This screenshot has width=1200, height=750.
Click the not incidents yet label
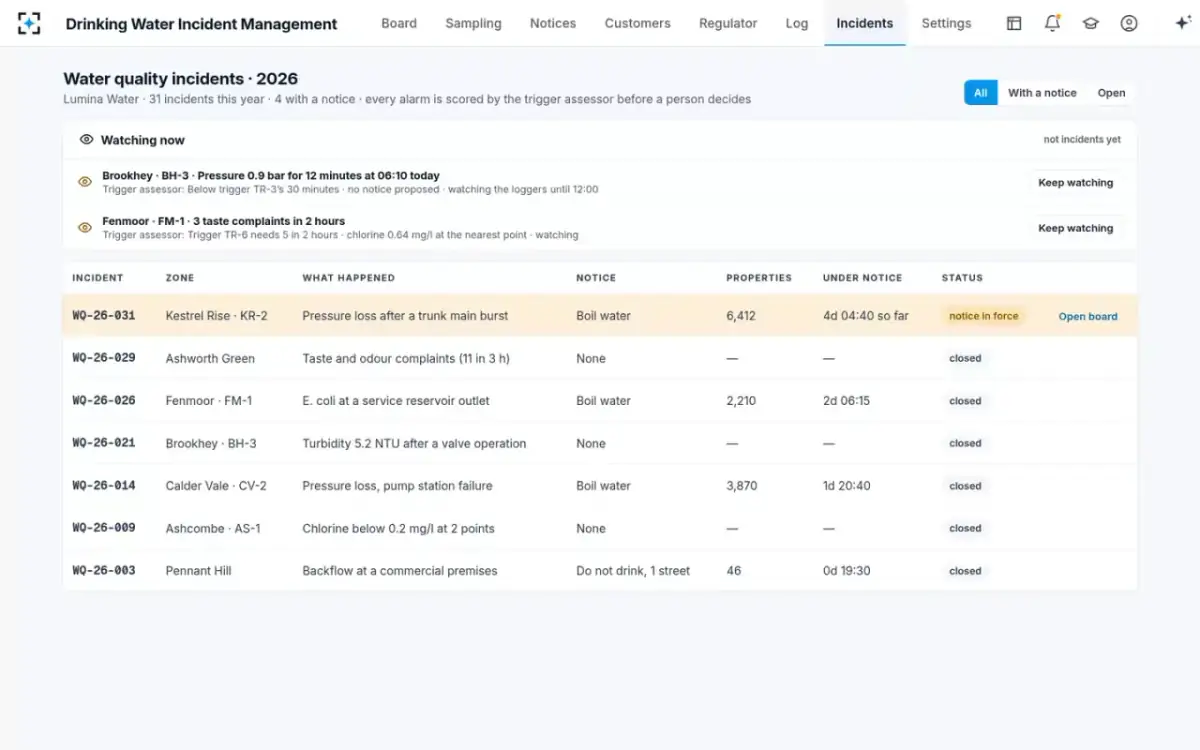tap(1082, 140)
